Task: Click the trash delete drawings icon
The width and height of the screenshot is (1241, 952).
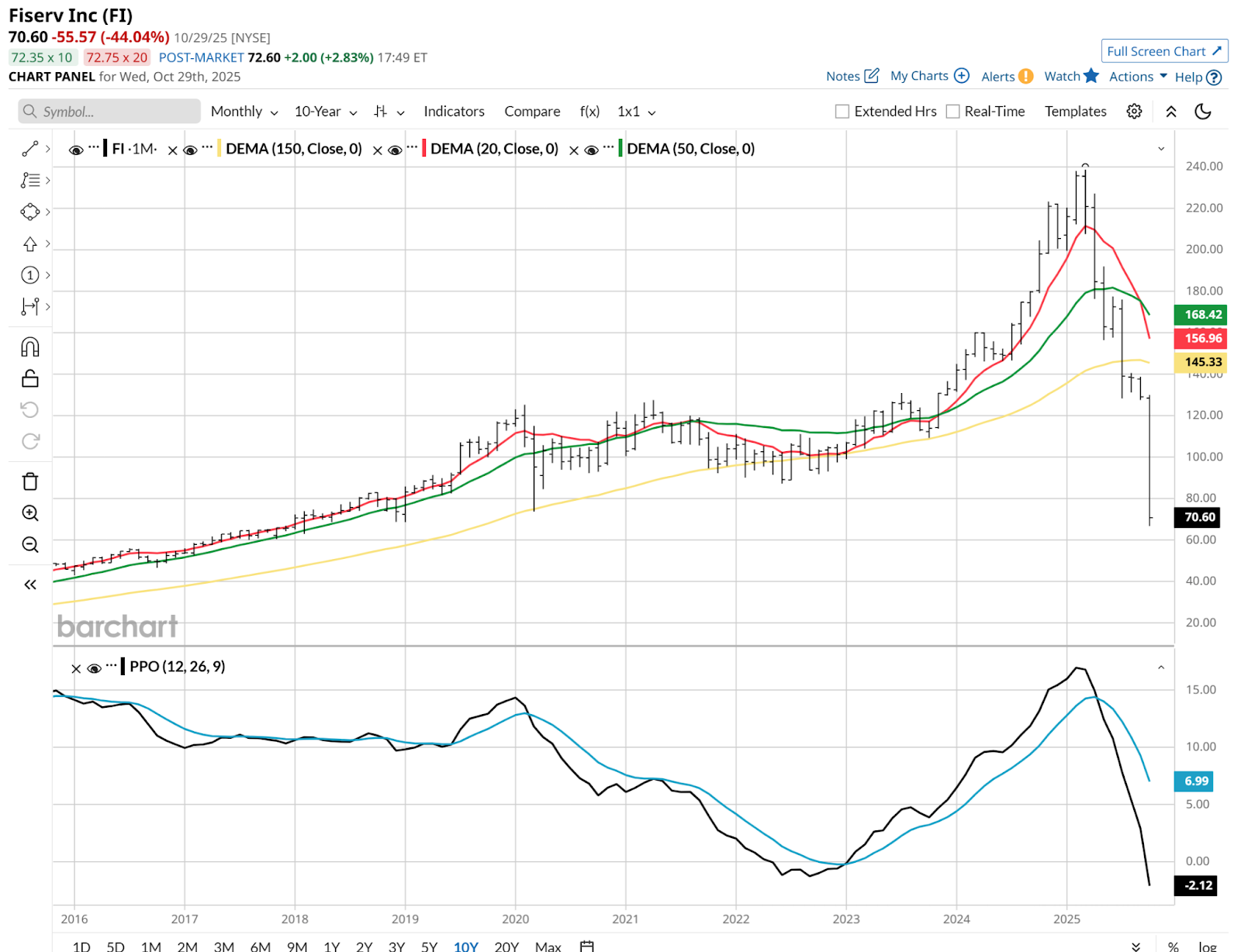Action: tap(30, 481)
